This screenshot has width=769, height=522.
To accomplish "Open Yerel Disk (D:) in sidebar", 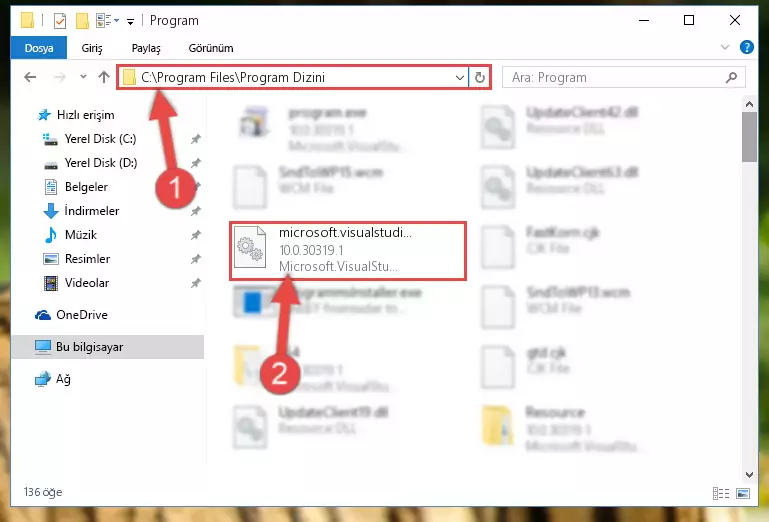I will point(101,163).
